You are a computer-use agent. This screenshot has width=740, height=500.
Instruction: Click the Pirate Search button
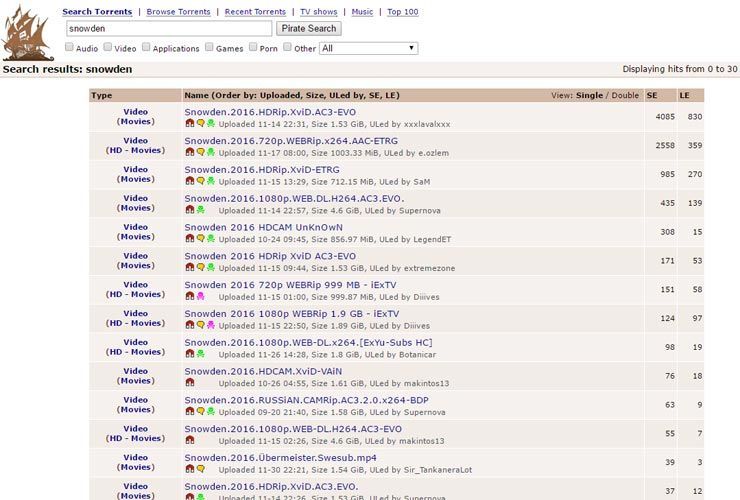[x=309, y=28]
